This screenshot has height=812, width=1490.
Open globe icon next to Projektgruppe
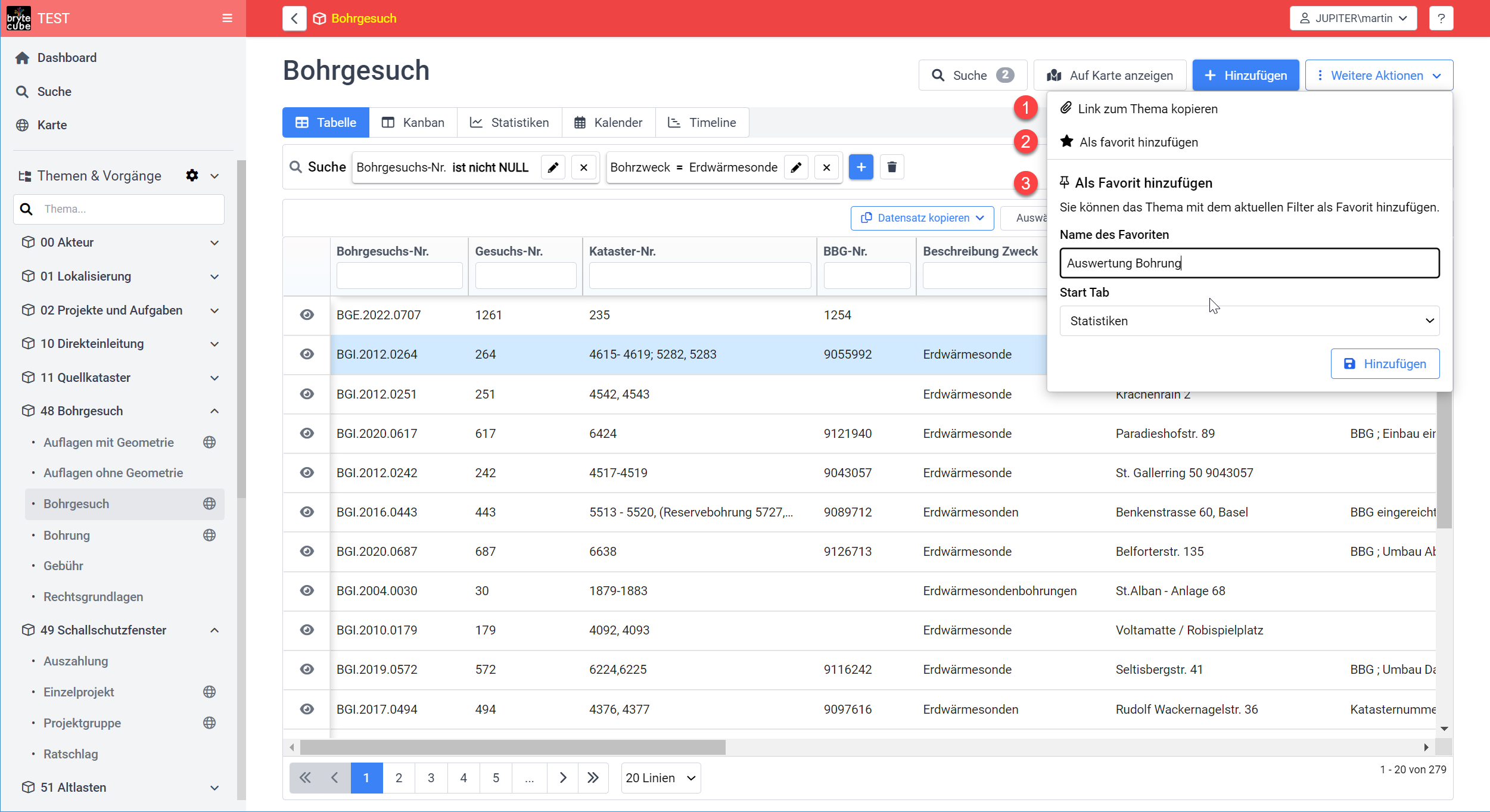coord(209,723)
